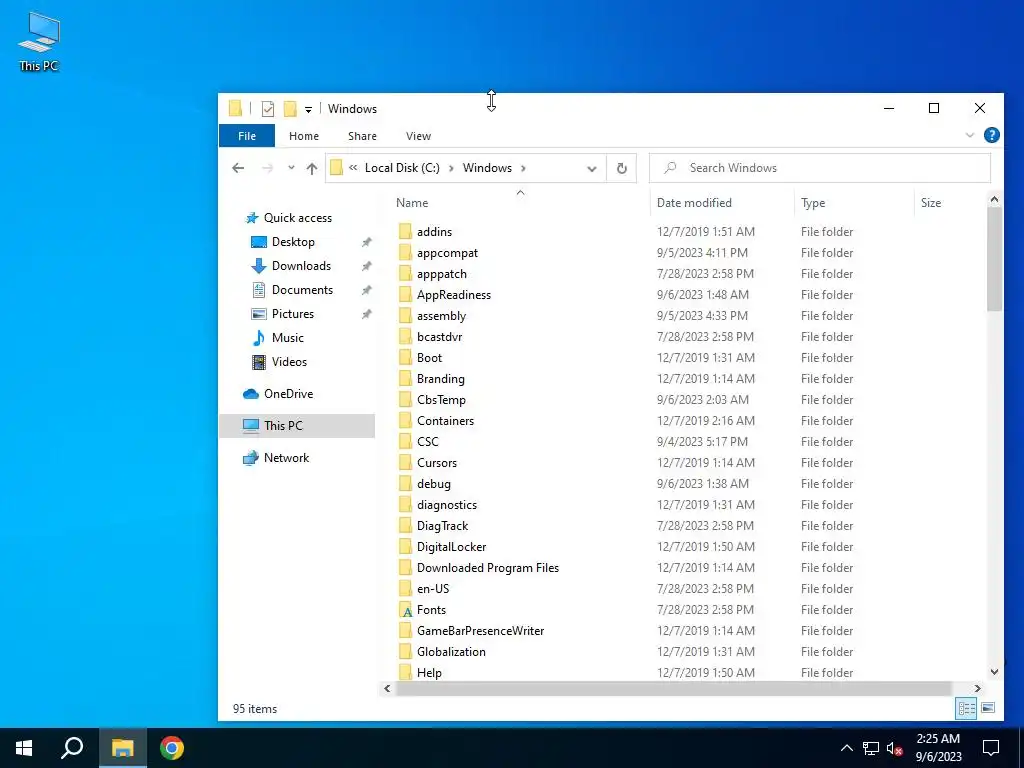The height and width of the screenshot is (768, 1024).
Task: Switch to the Home ribbon tab
Action: coord(304,136)
